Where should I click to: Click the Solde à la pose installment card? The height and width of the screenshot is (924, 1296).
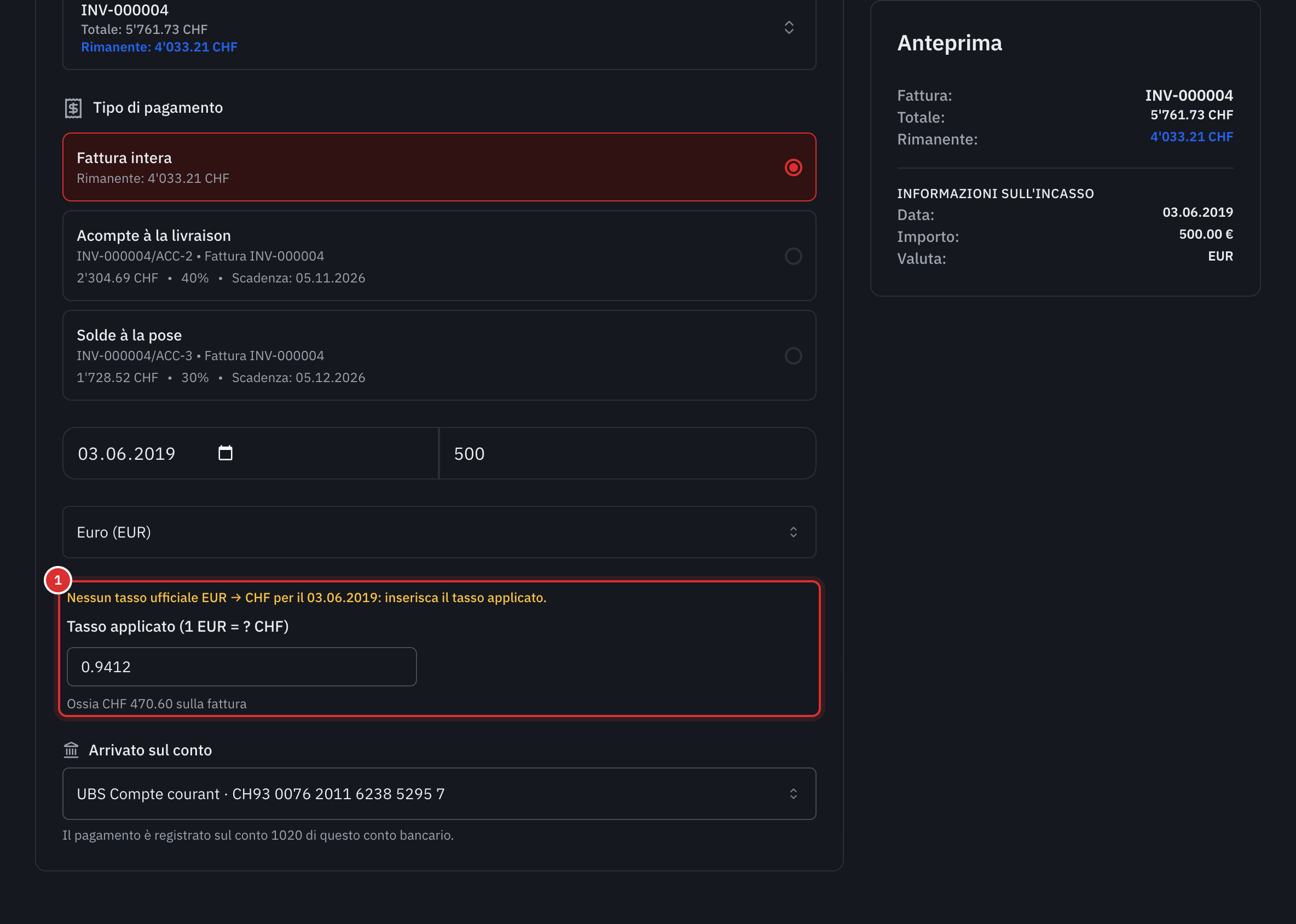tap(439, 356)
